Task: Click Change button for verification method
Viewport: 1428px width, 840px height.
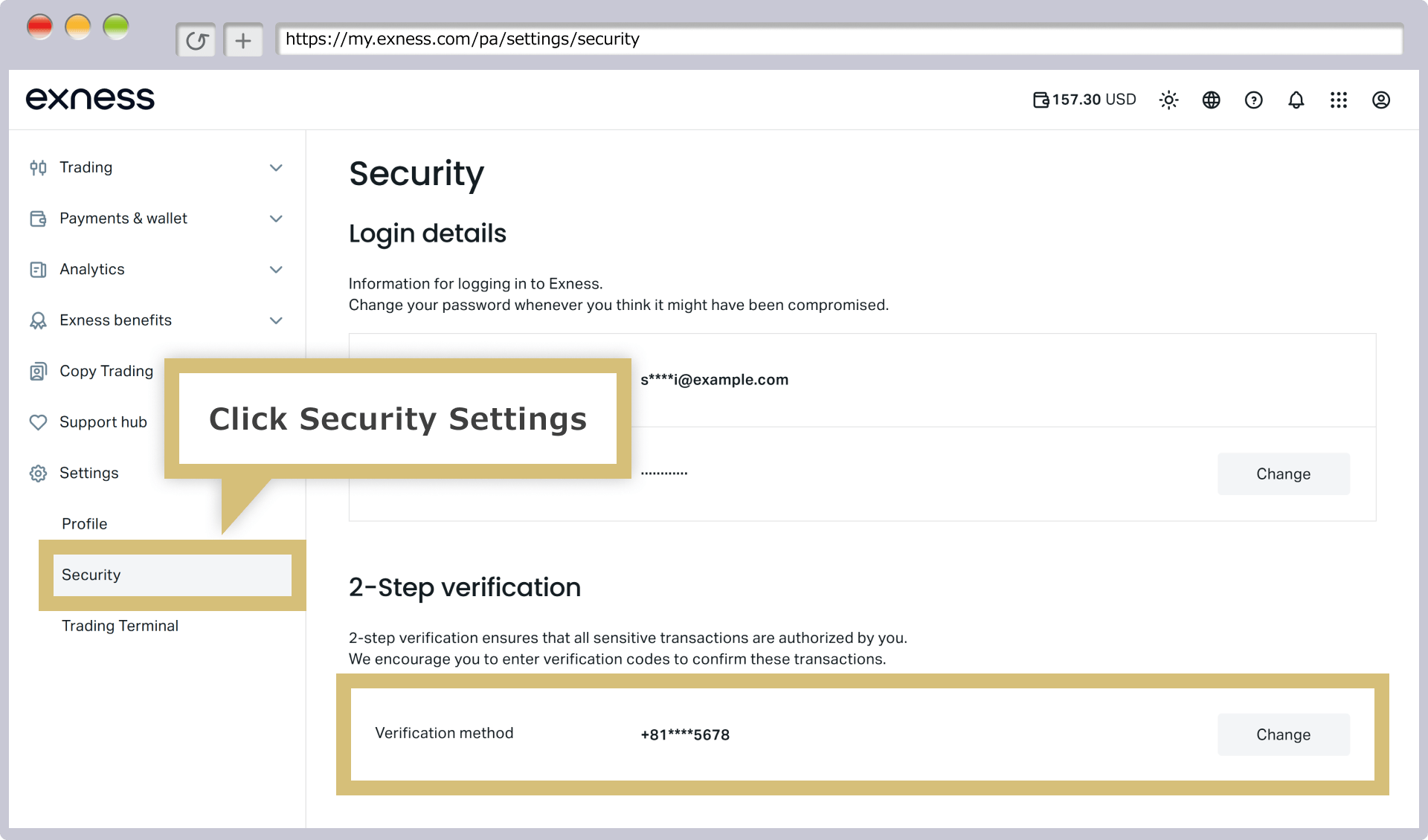Action: (x=1283, y=734)
